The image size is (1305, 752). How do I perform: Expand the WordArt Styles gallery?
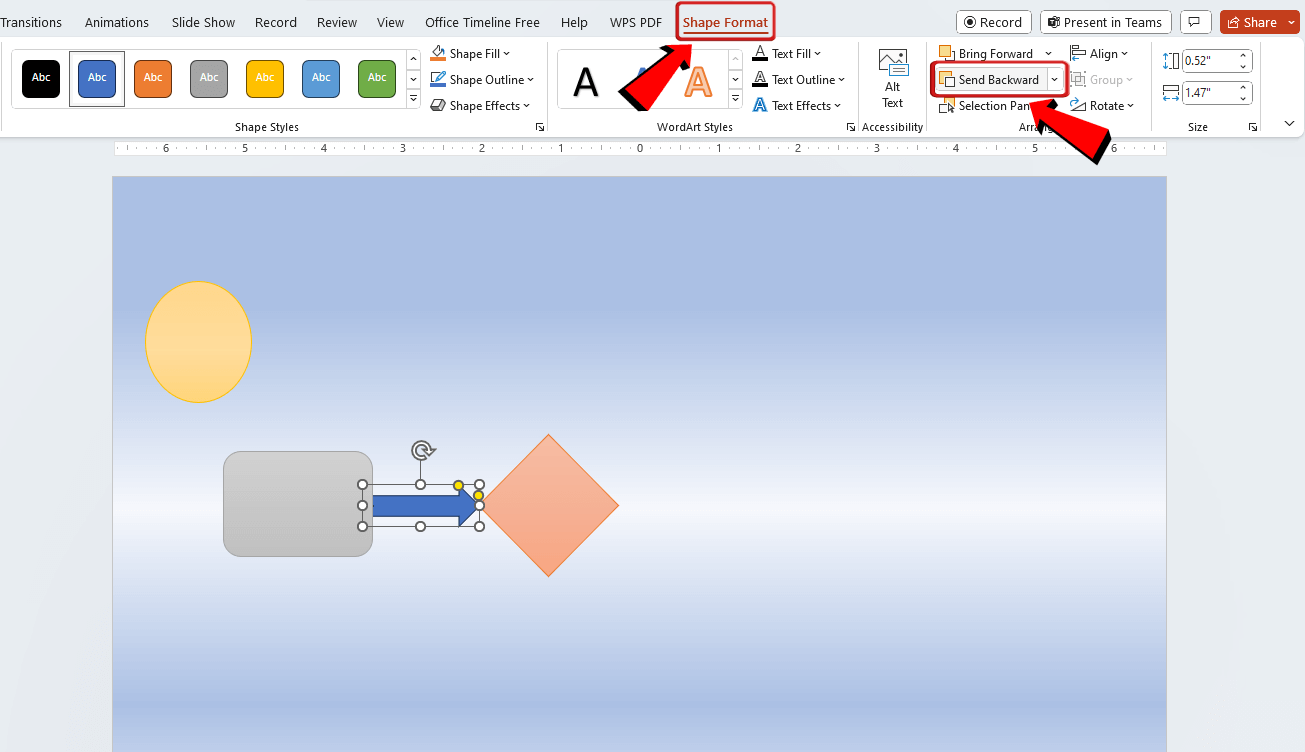(x=734, y=98)
